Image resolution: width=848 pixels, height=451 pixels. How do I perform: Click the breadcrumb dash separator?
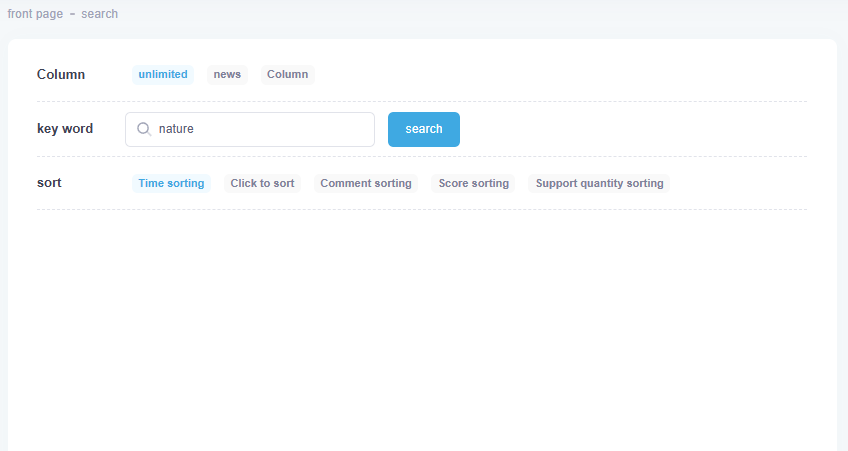73,14
